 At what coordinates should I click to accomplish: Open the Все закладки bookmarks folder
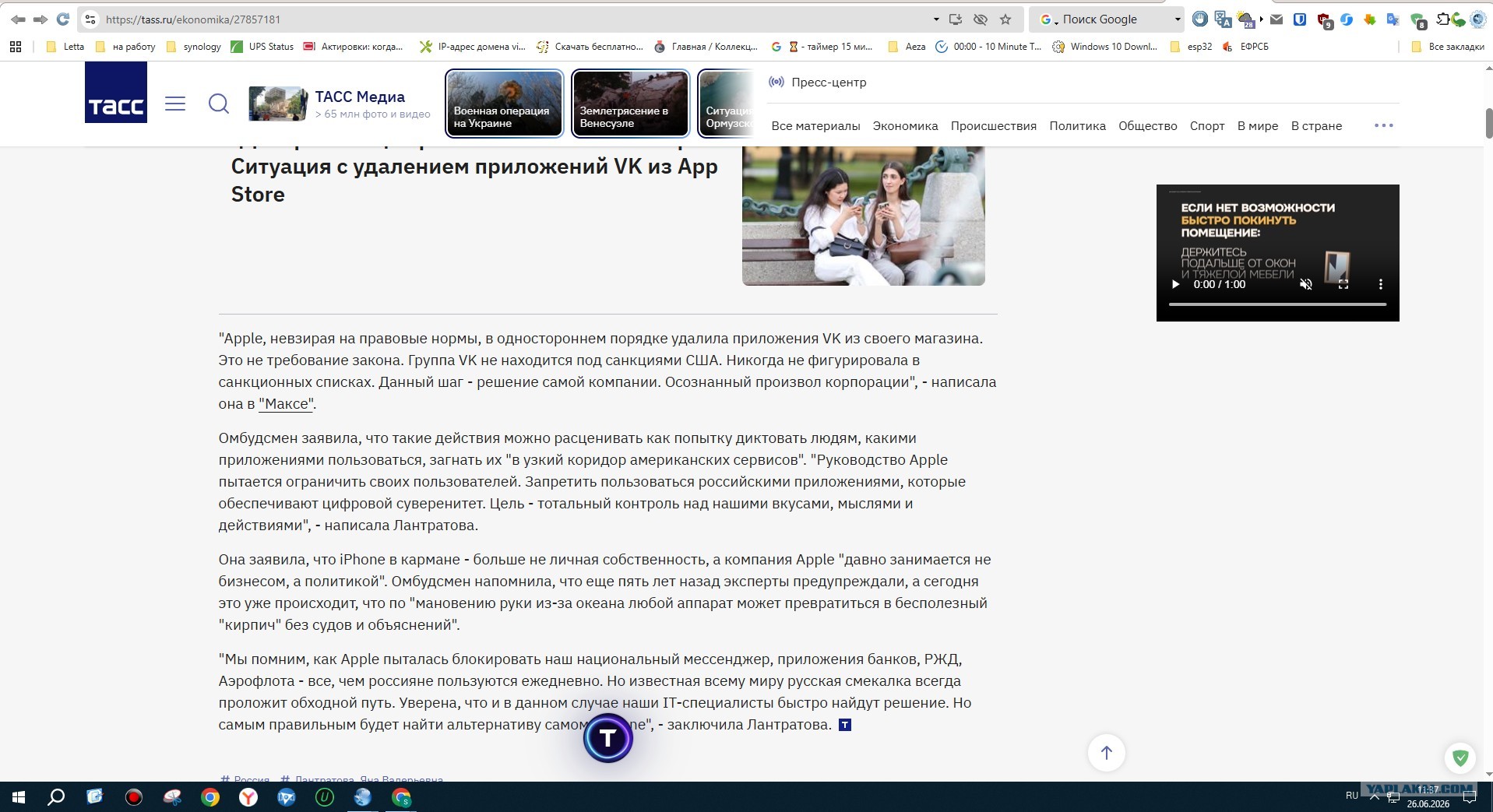(1448, 47)
